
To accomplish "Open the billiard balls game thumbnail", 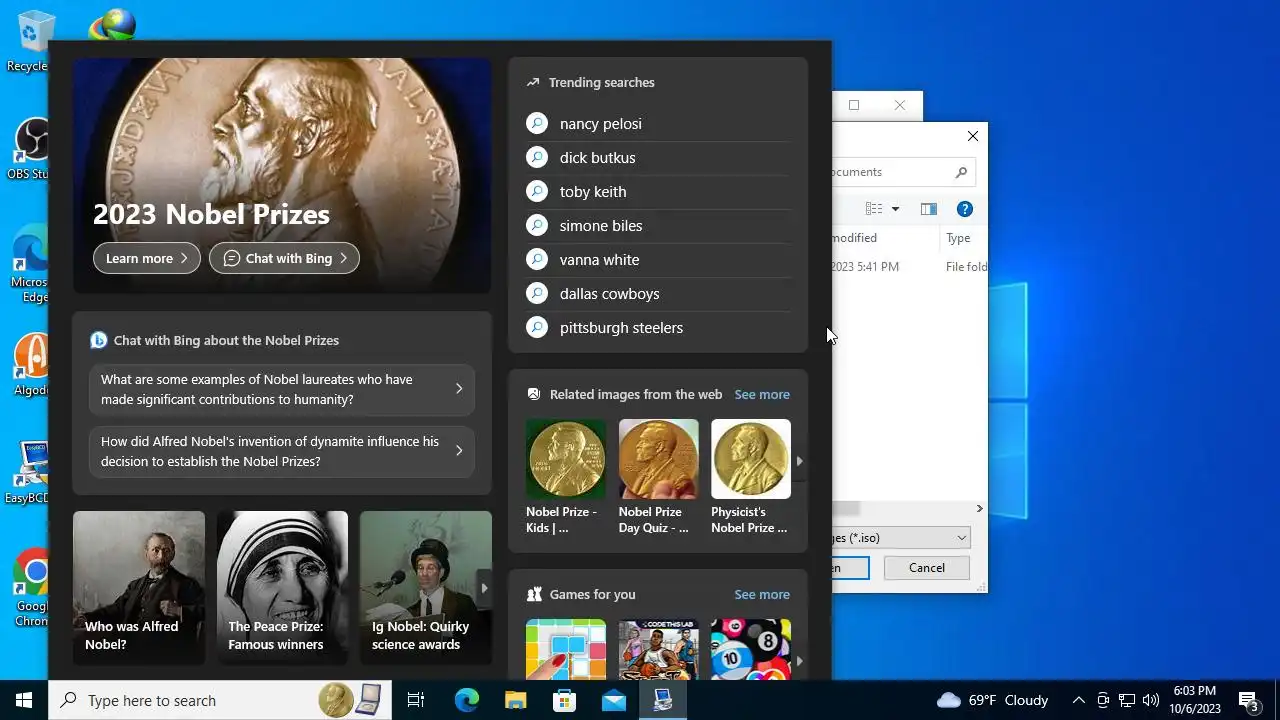I will point(751,649).
